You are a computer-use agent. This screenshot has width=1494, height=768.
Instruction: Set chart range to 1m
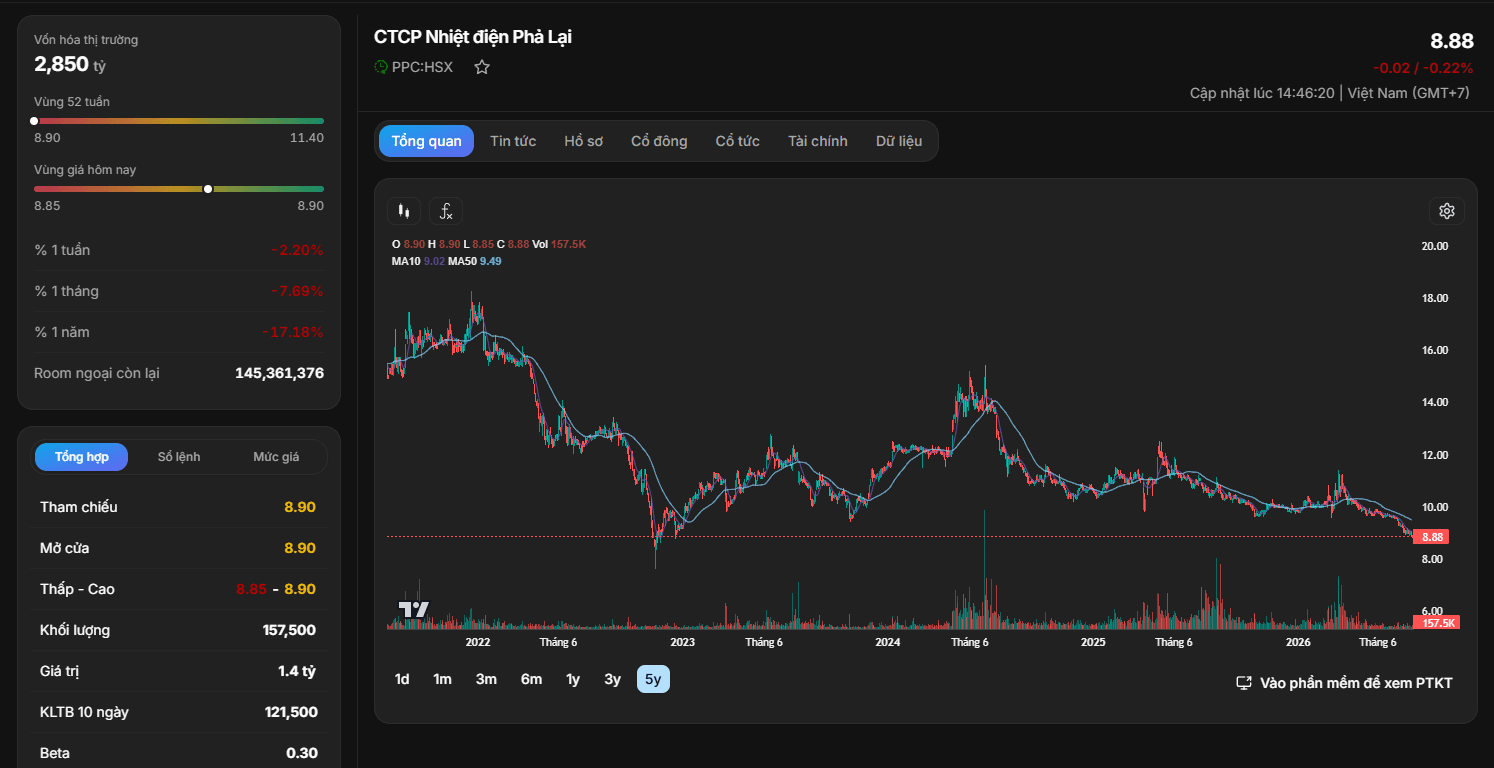(442, 679)
